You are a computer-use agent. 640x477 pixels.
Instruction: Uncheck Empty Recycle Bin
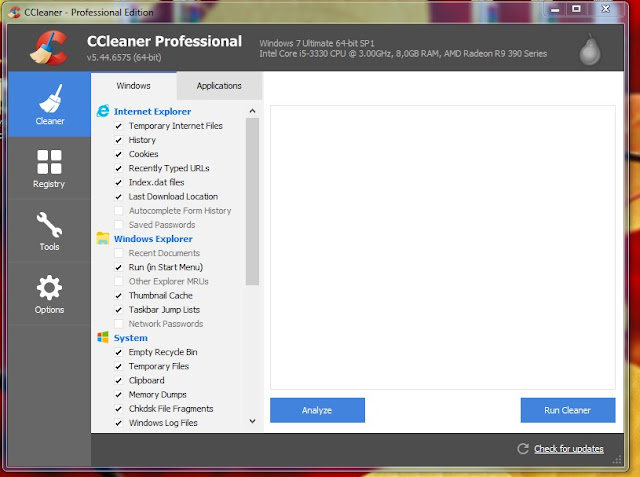click(118, 352)
